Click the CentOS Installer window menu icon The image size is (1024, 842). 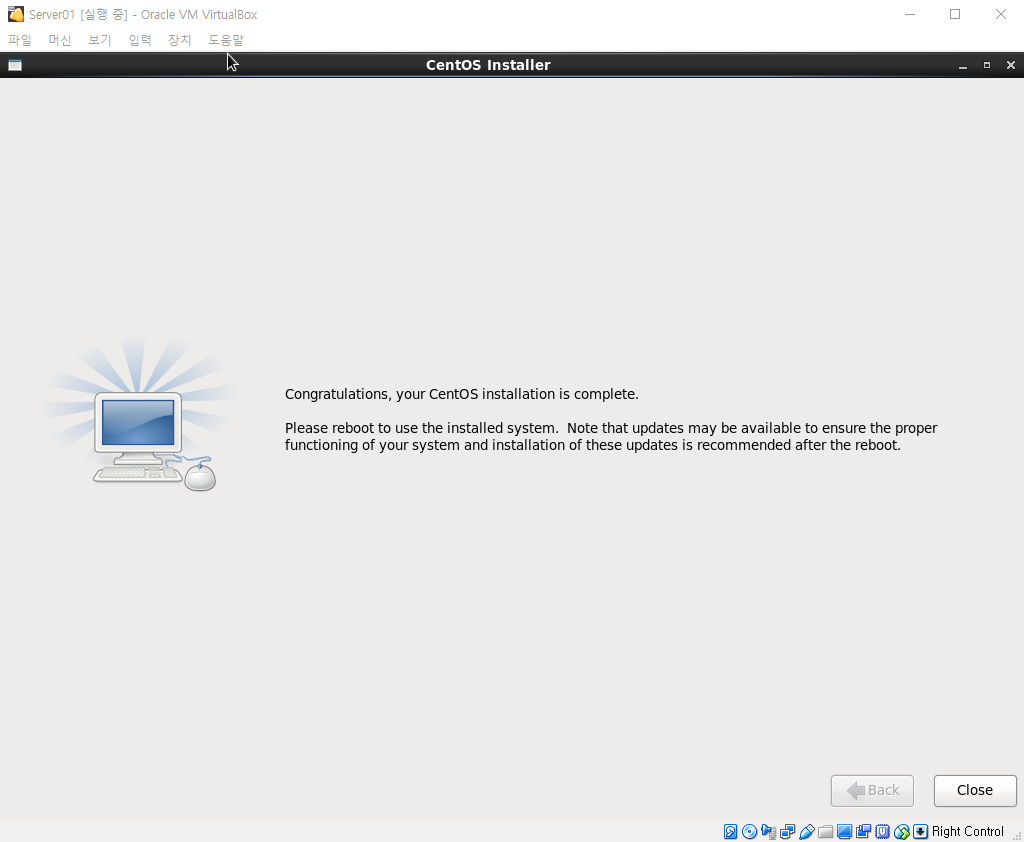tap(15, 65)
